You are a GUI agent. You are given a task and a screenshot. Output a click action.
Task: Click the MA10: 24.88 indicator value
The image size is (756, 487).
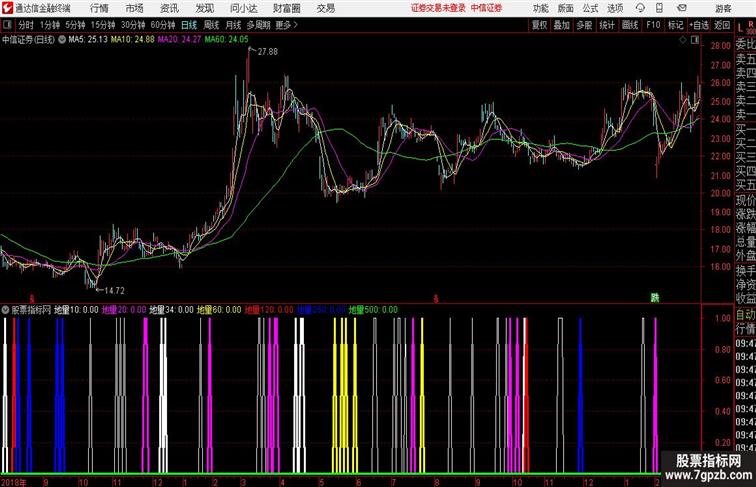tap(133, 40)
